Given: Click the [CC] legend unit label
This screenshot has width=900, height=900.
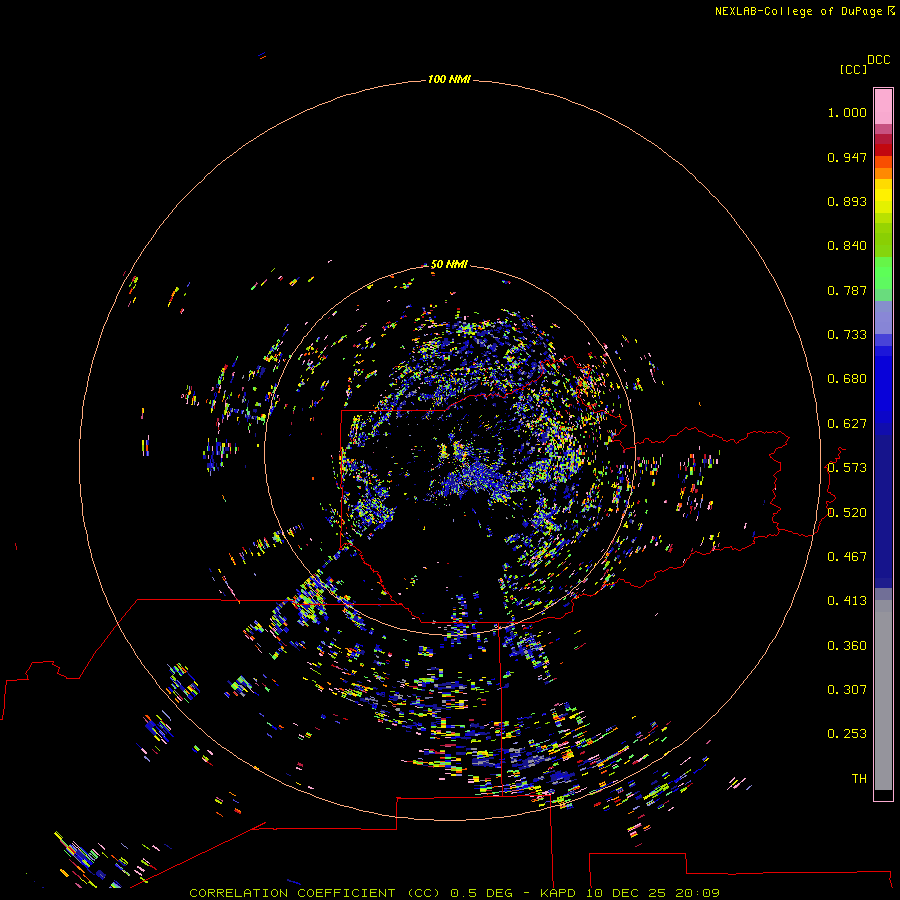Looking at the screenshot, I should point(853,69).
